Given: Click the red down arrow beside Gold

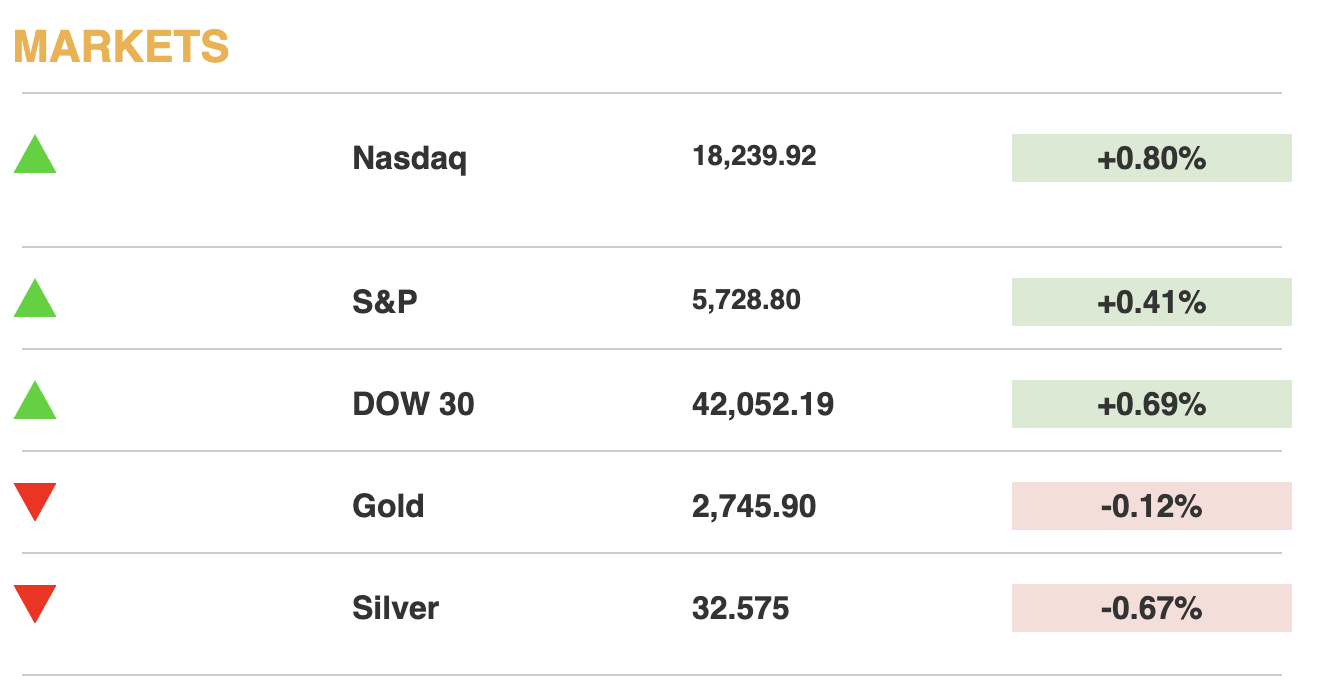Looking at the screenshot, I should tap(35, 499).
